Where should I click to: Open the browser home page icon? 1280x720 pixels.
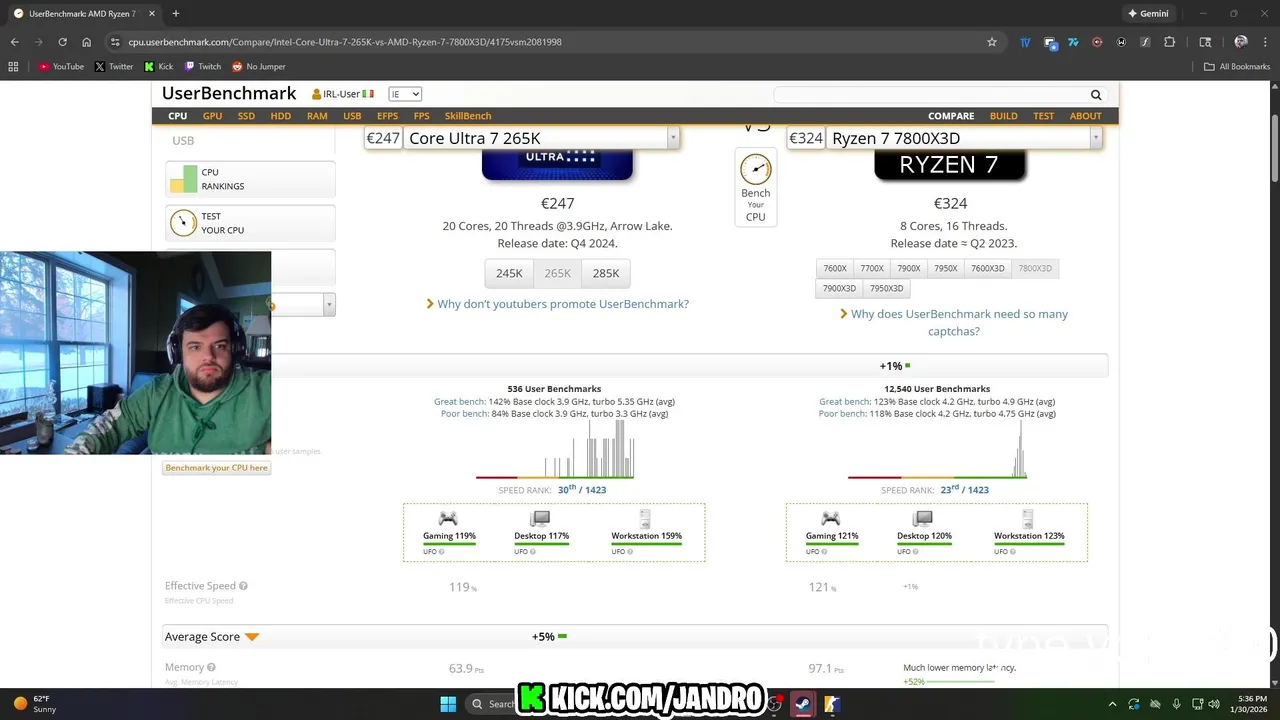click(86, 42)
